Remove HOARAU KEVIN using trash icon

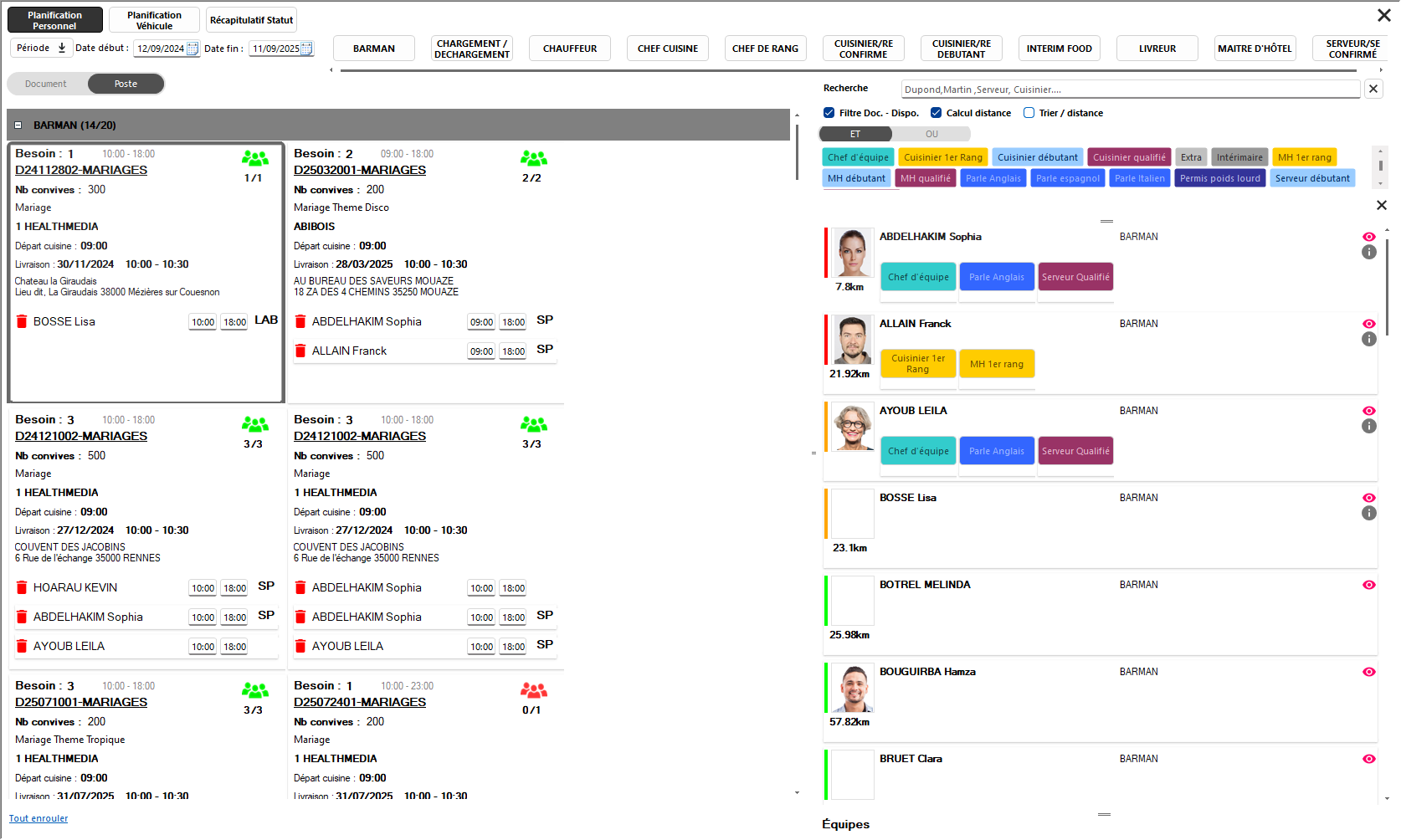pos(22,588)
